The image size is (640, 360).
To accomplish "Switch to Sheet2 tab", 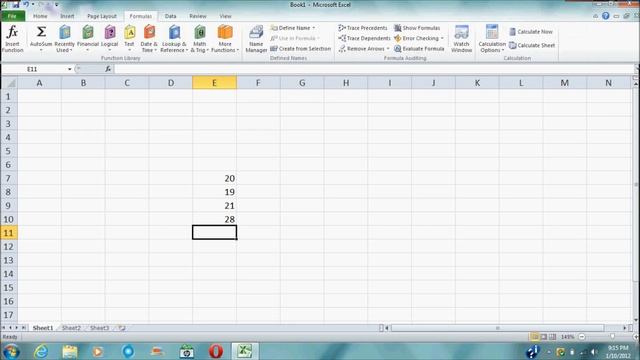I will tap(71, 328).
